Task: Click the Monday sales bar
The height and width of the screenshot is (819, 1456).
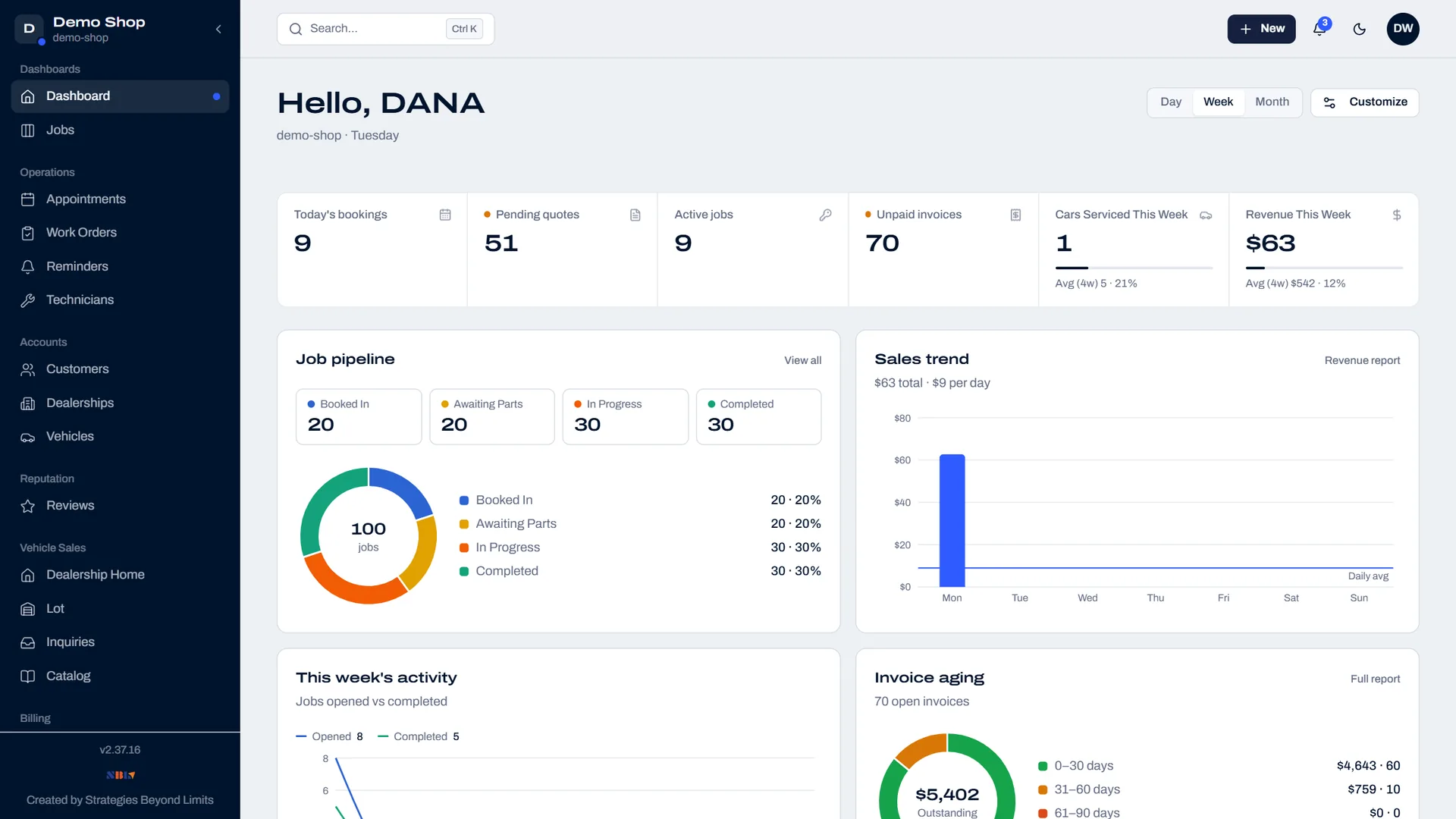Action: (x=952, y=520)
